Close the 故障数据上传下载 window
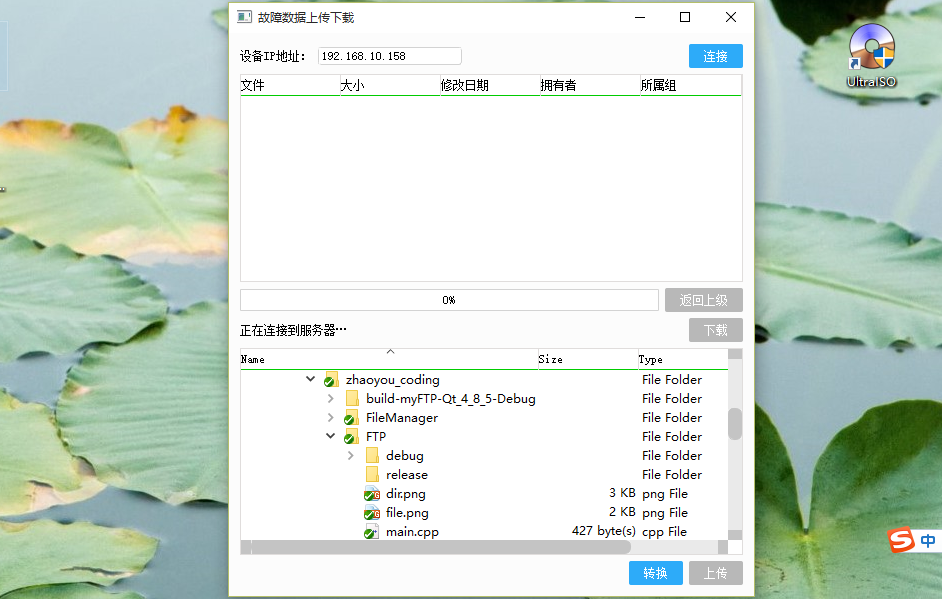 (731, 17)
